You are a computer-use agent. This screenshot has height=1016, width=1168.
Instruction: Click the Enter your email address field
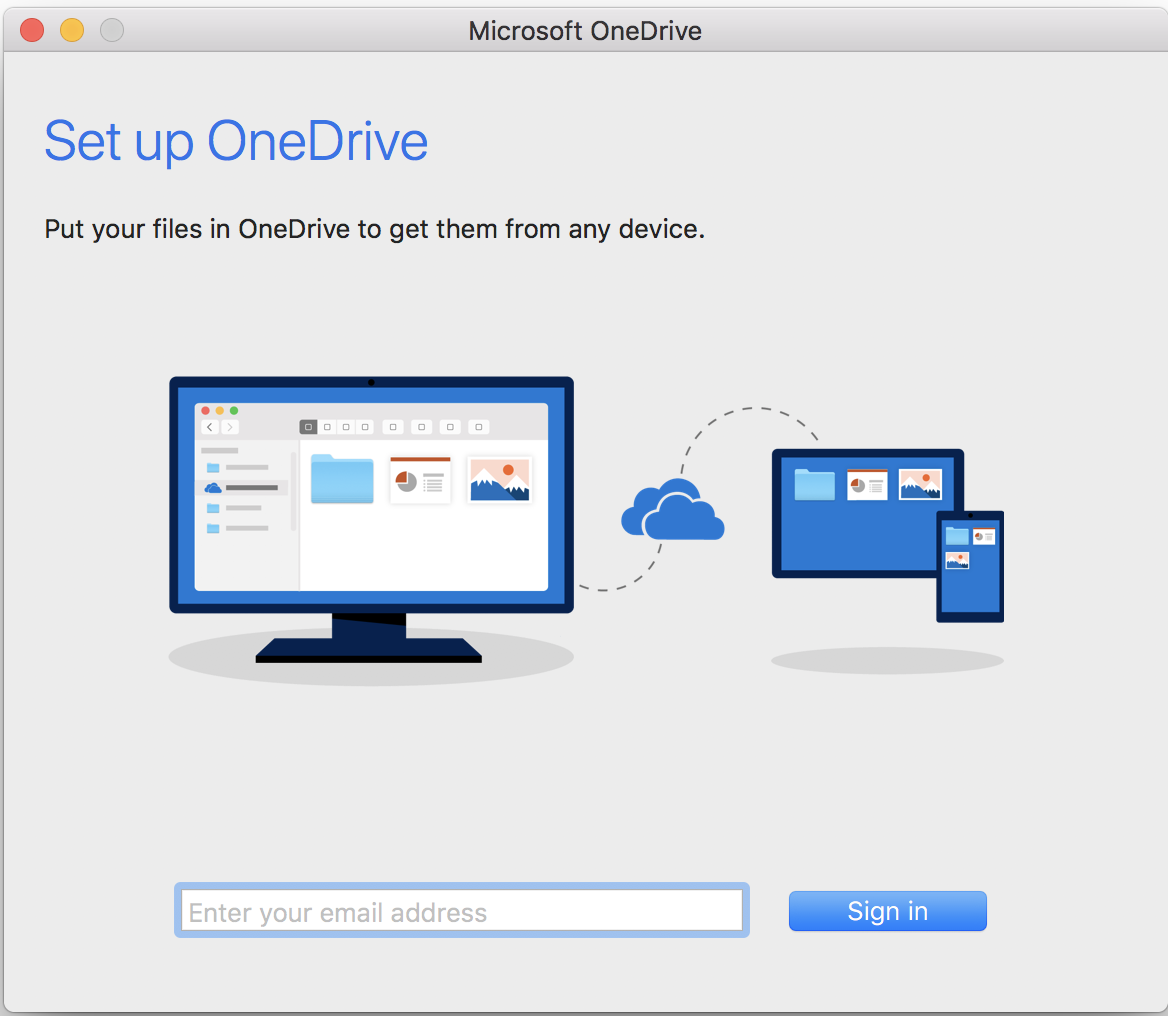click(461, 910)
